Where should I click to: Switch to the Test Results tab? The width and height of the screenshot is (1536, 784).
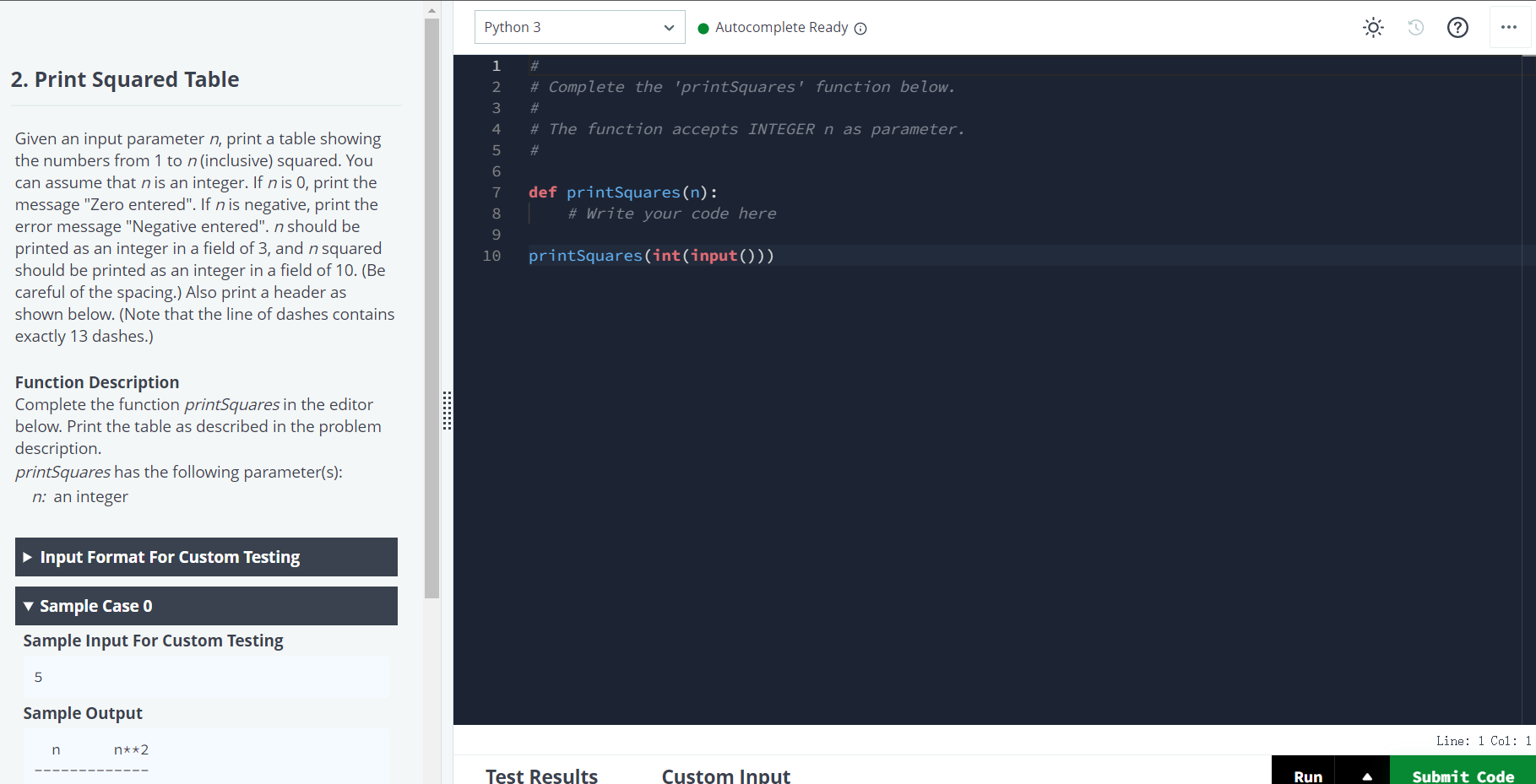pyautogui.click(x=541, y=775)
